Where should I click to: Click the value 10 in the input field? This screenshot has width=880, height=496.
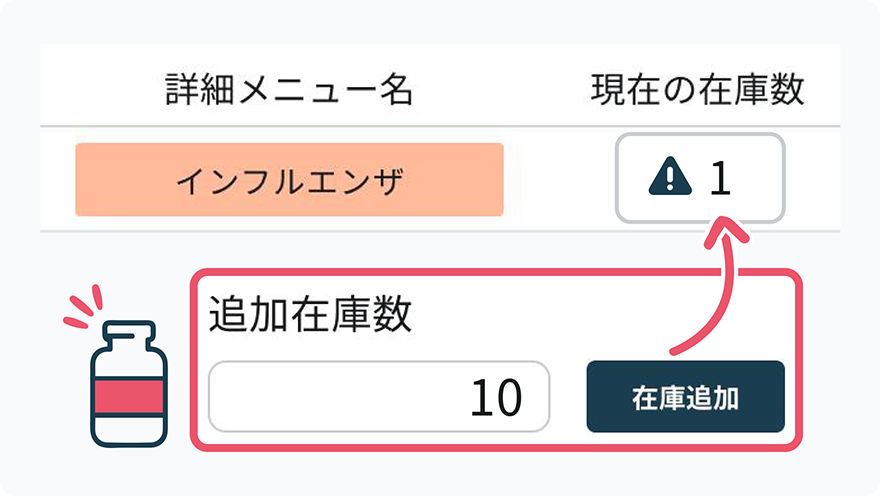click(x=496, y=398)
